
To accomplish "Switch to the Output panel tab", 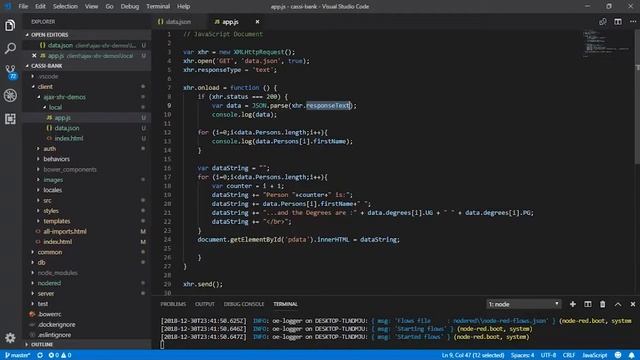I will [204, 304].
